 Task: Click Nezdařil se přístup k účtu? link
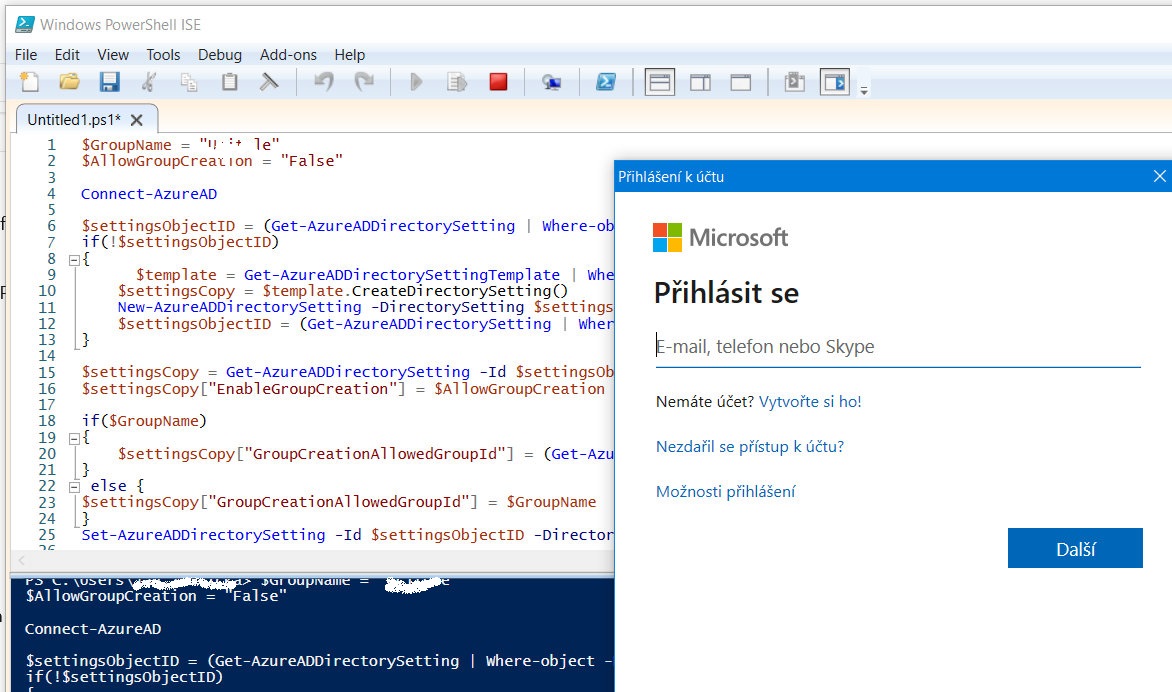click(750, 446)
